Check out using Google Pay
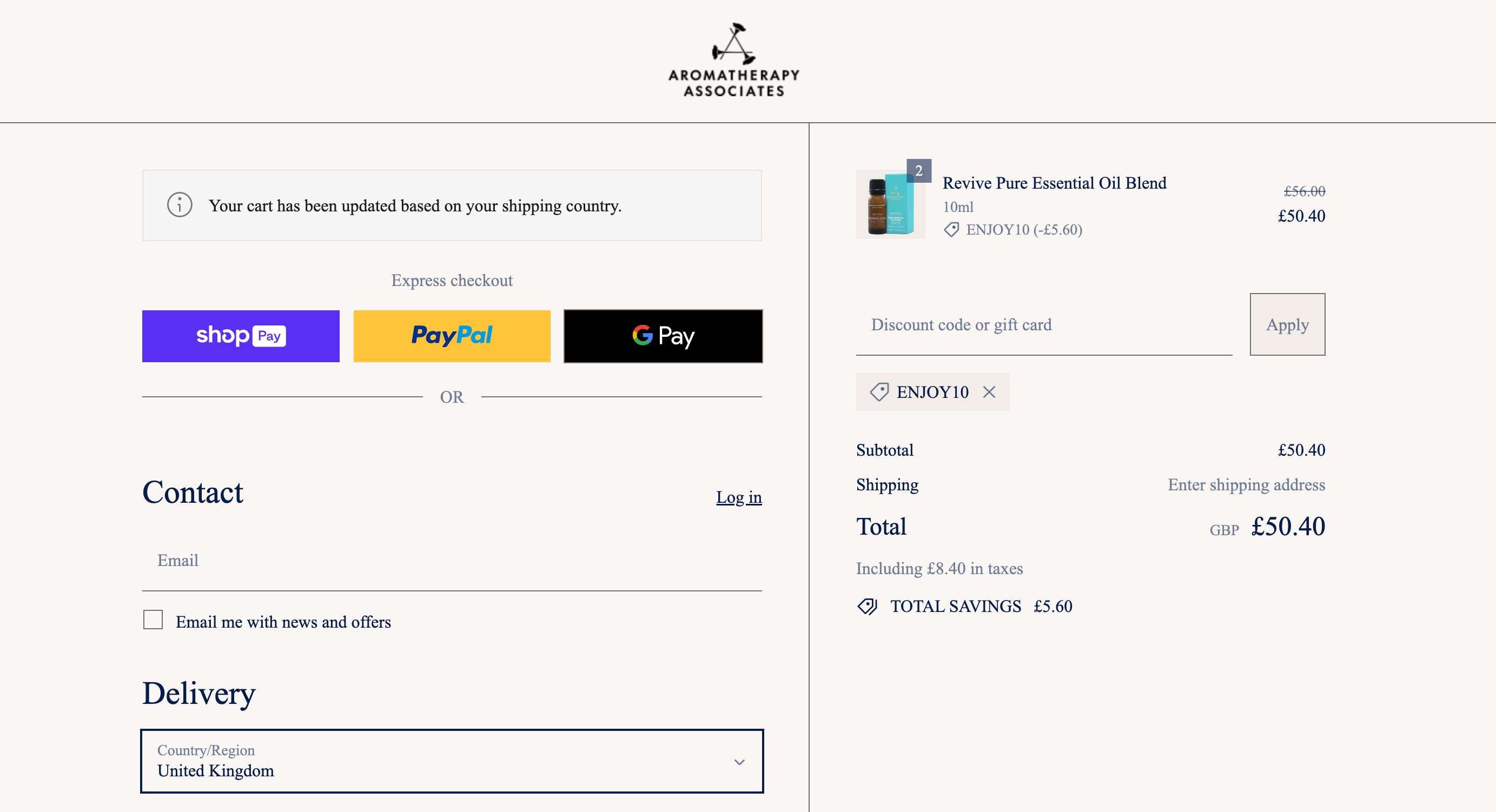This screenshot has height=812, width=1496. [x=663, y=336]
